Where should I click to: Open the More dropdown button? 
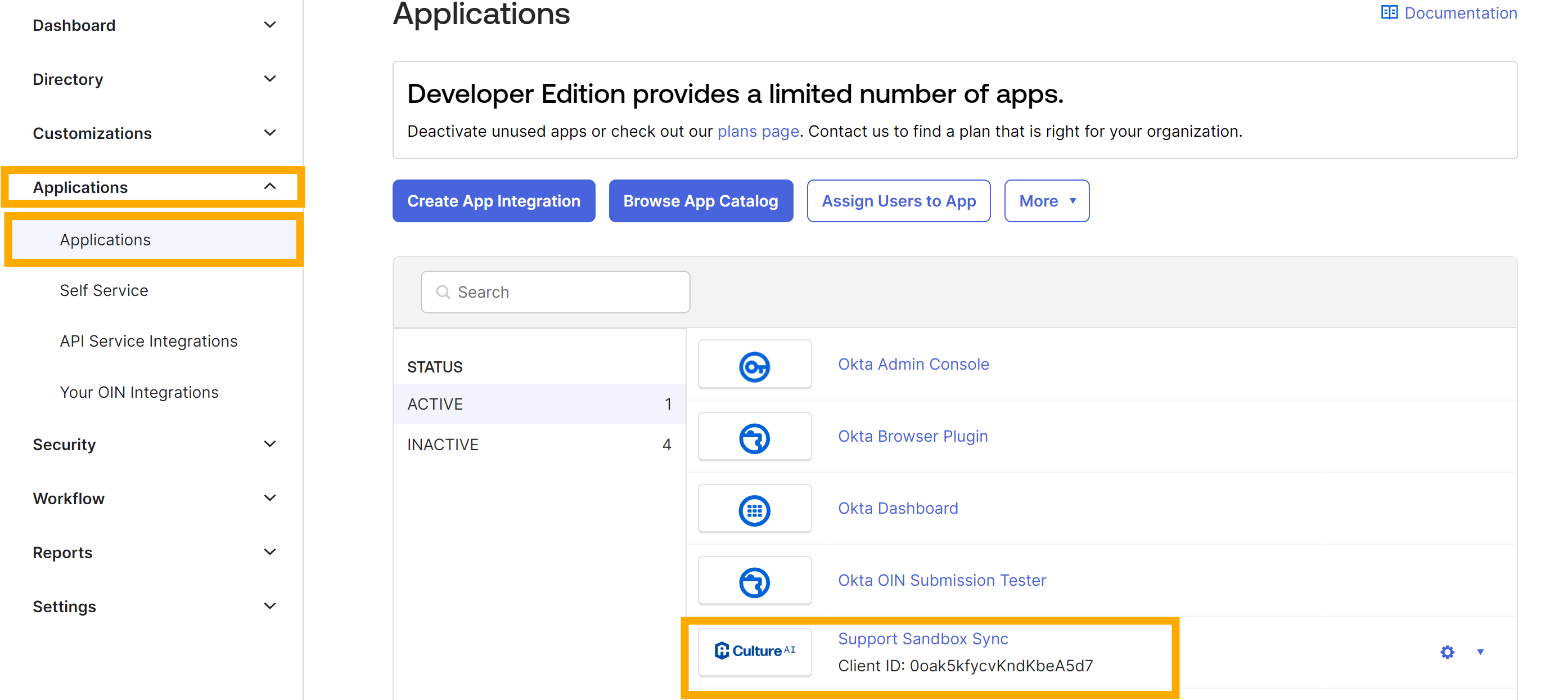coord(1046,201)
